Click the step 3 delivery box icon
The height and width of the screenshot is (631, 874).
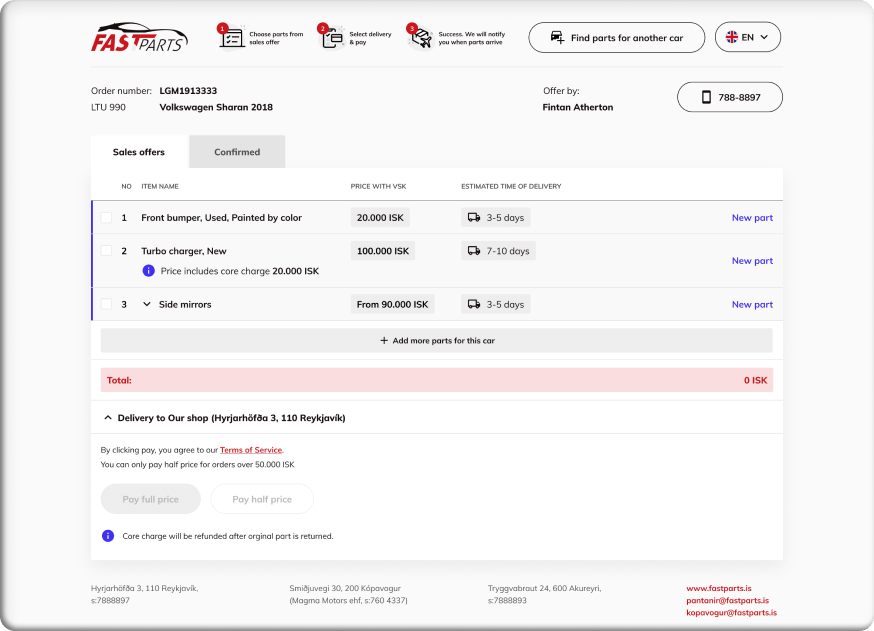coord(420,38)
